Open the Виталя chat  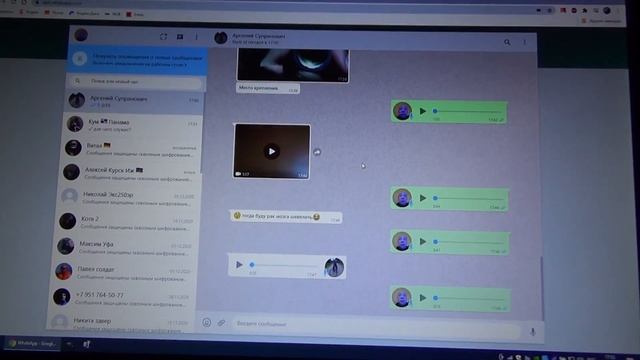[131, 149]
